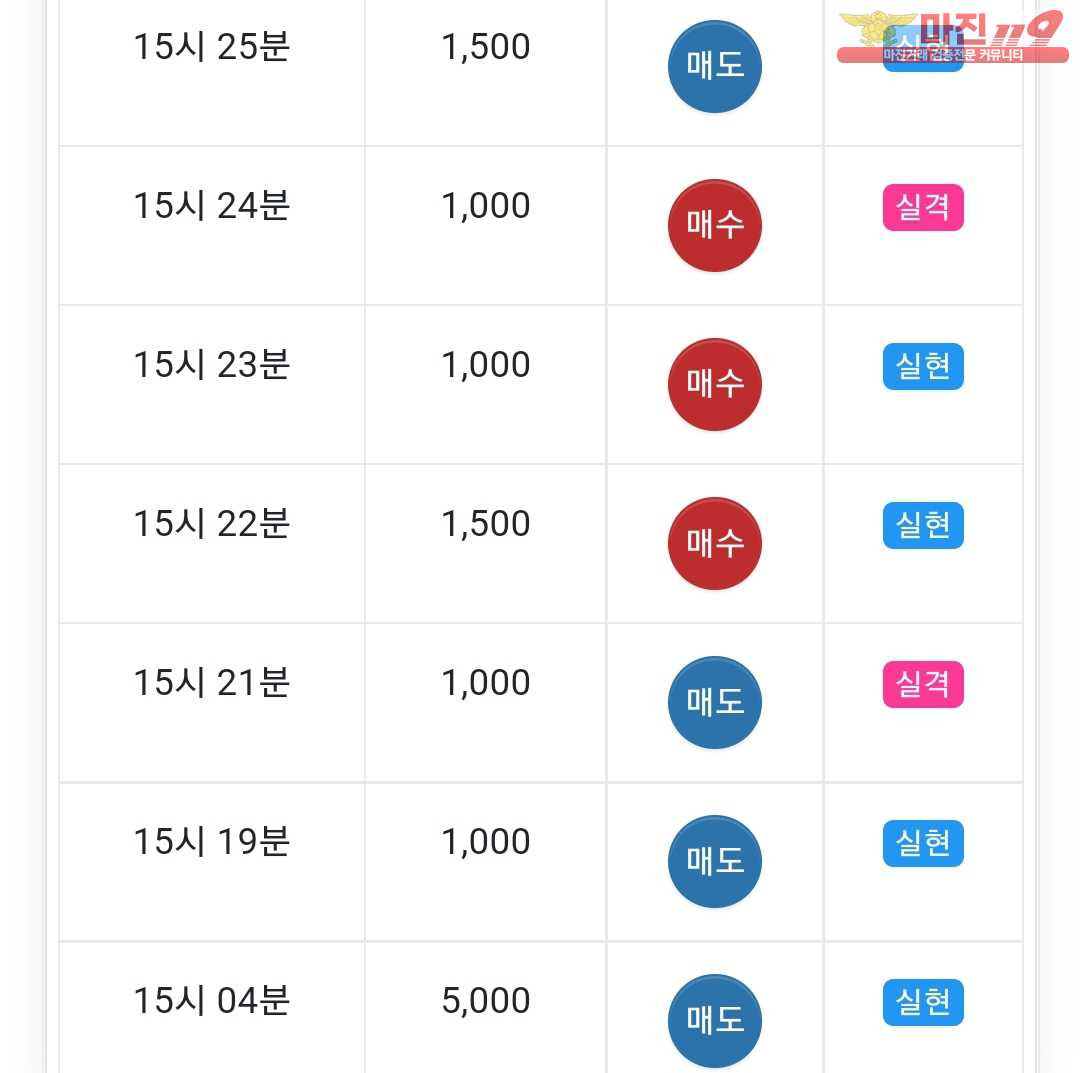Click the pink 실격 badge for 15시 24분
Image resolution: width=1080 pixels, height=1073 pixels.
(923, 207)
